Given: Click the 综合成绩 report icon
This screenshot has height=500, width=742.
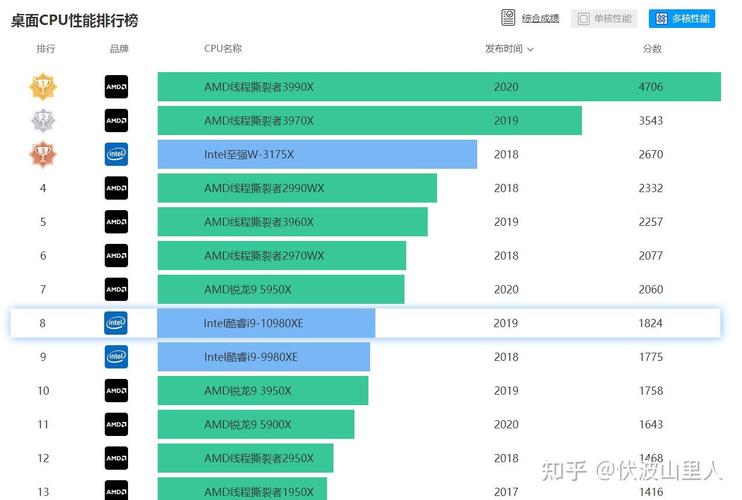Looking at the screenshot, I should click(x=508, y=18).
